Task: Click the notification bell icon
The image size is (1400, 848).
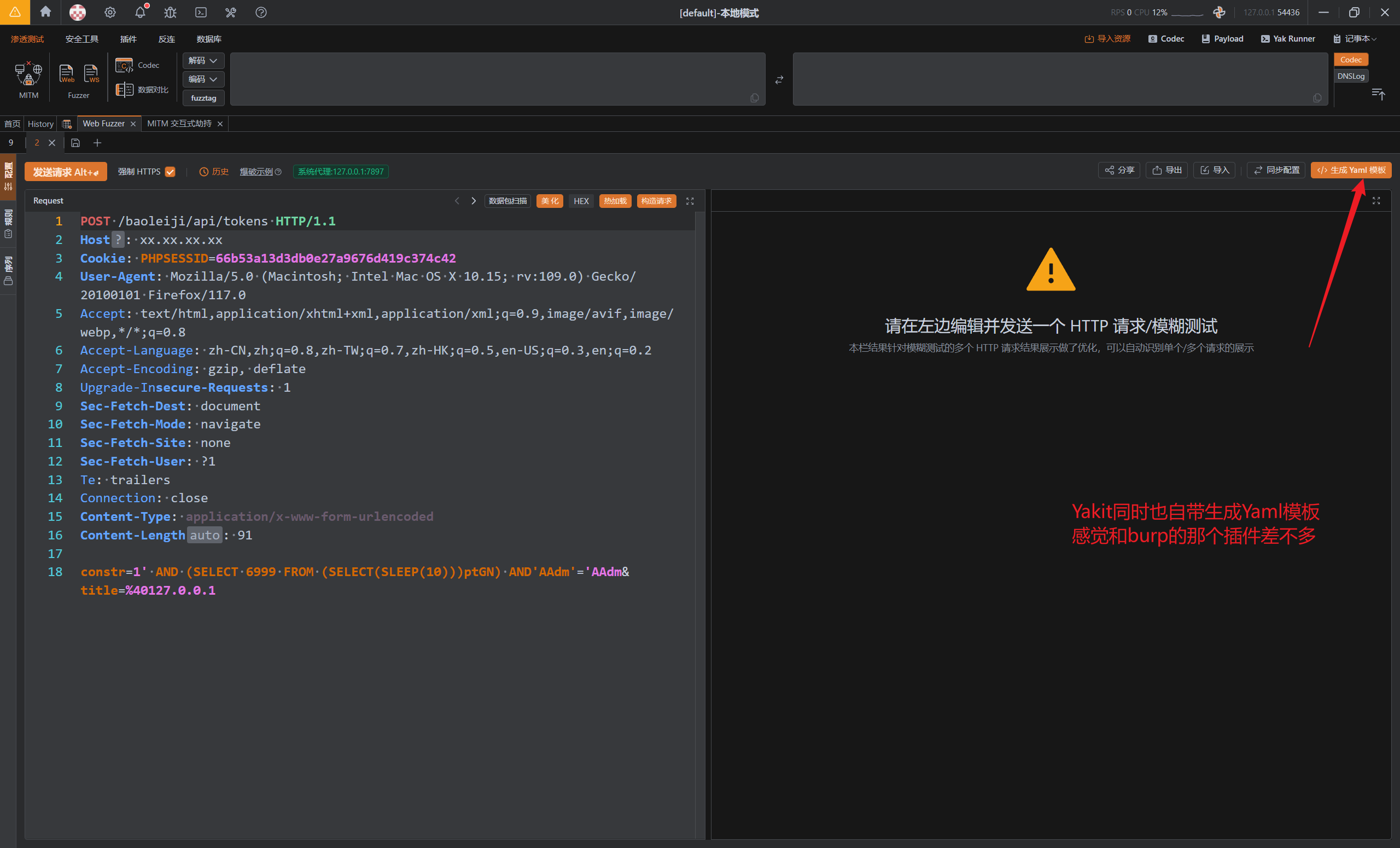Action: [141, 13]
